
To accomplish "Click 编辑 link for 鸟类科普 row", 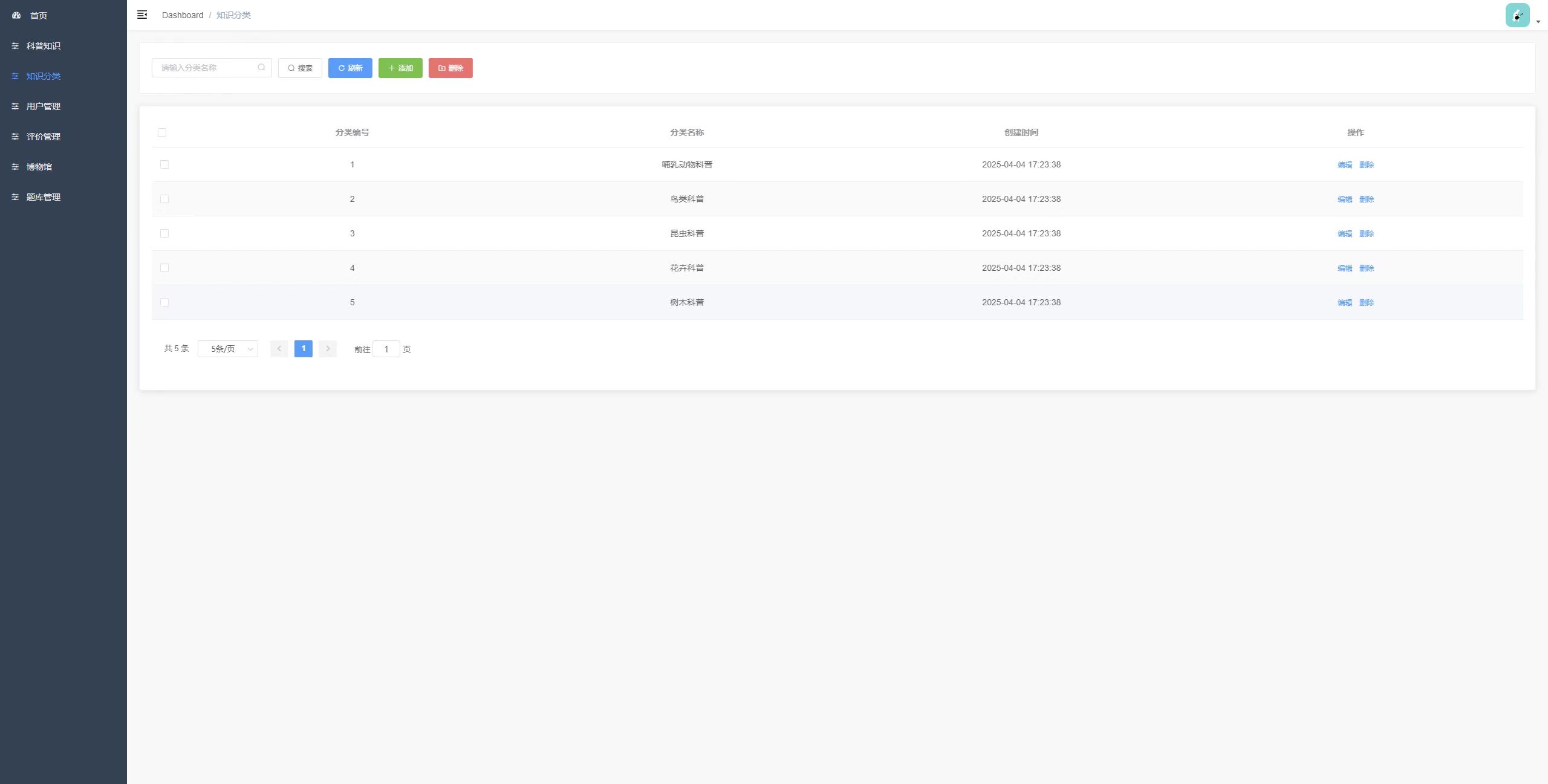I will pyautogui.click(x=1345, y=199).
